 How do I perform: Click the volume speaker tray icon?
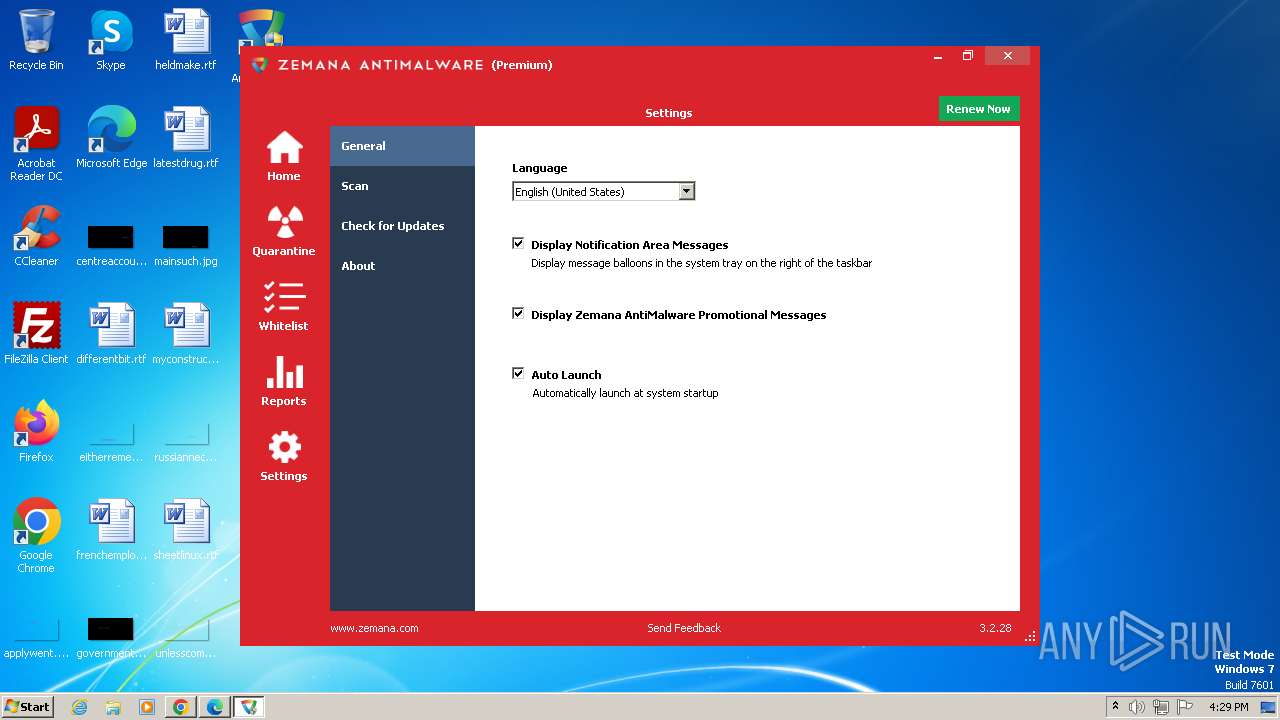(x=1137, y=707)
